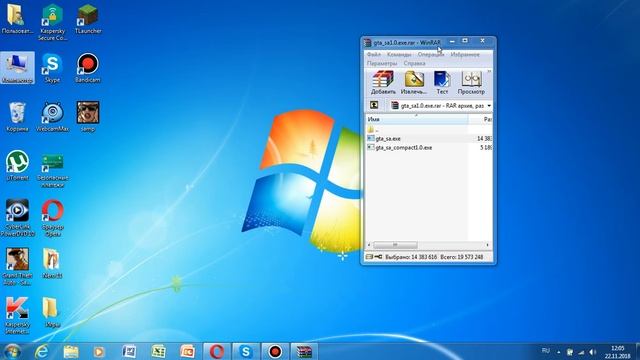Open Word from the taskbar

[129, 351]
